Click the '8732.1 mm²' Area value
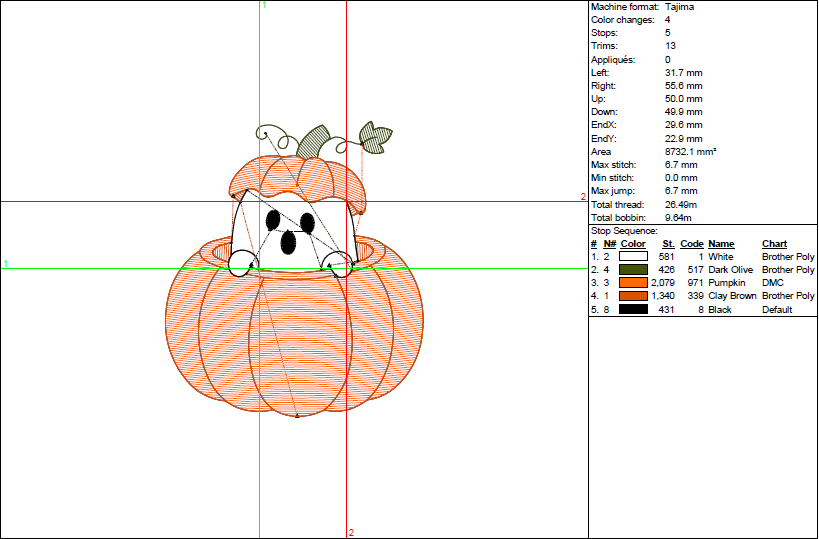The image size is (819, 539). point(691,151)
